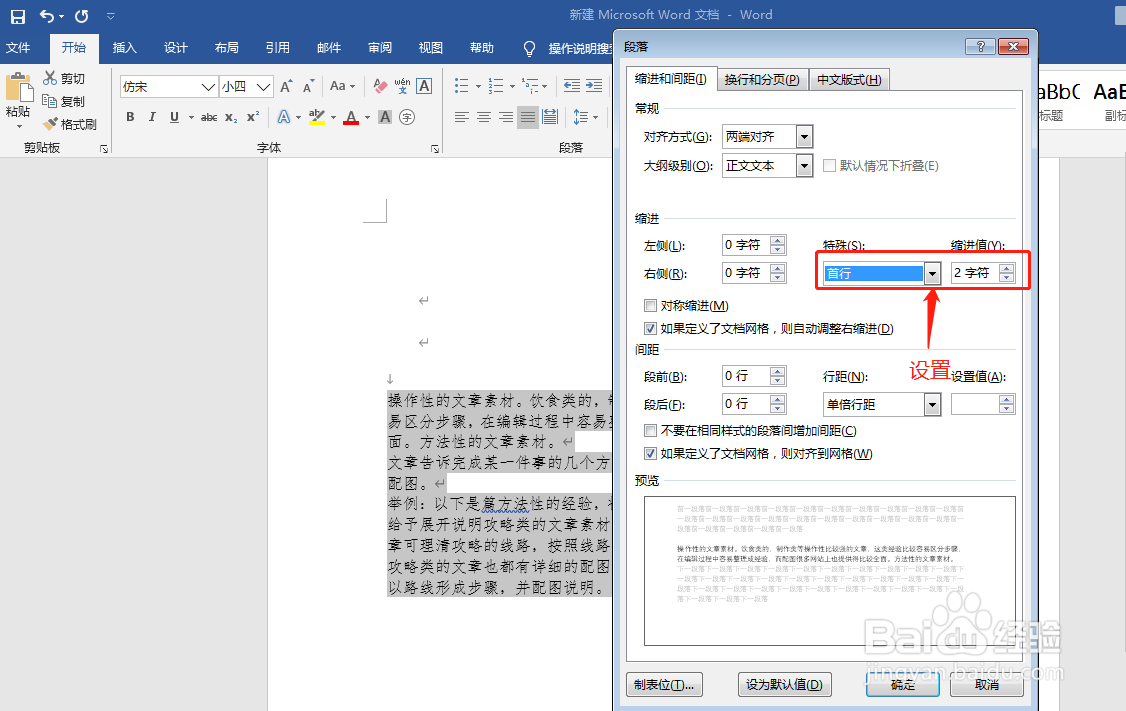Justify the paragraph text
Image resolution: width=1126 pixels, height=711 pixels.
pyautogui.click(x=528, y=117)
